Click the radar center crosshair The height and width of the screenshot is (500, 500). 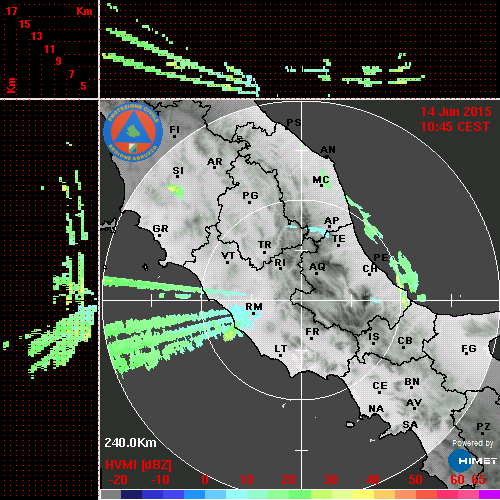tap(302, 300)
